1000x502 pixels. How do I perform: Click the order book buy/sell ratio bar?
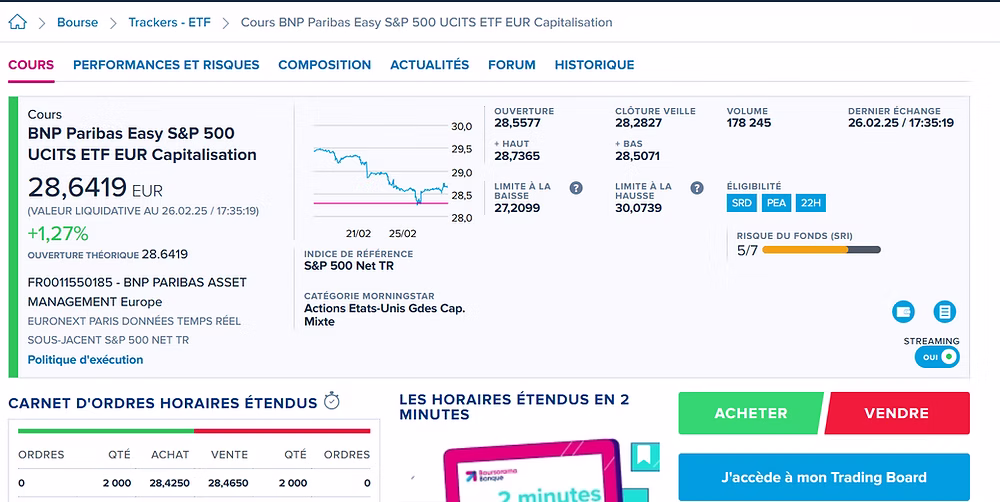pos(194,431)
